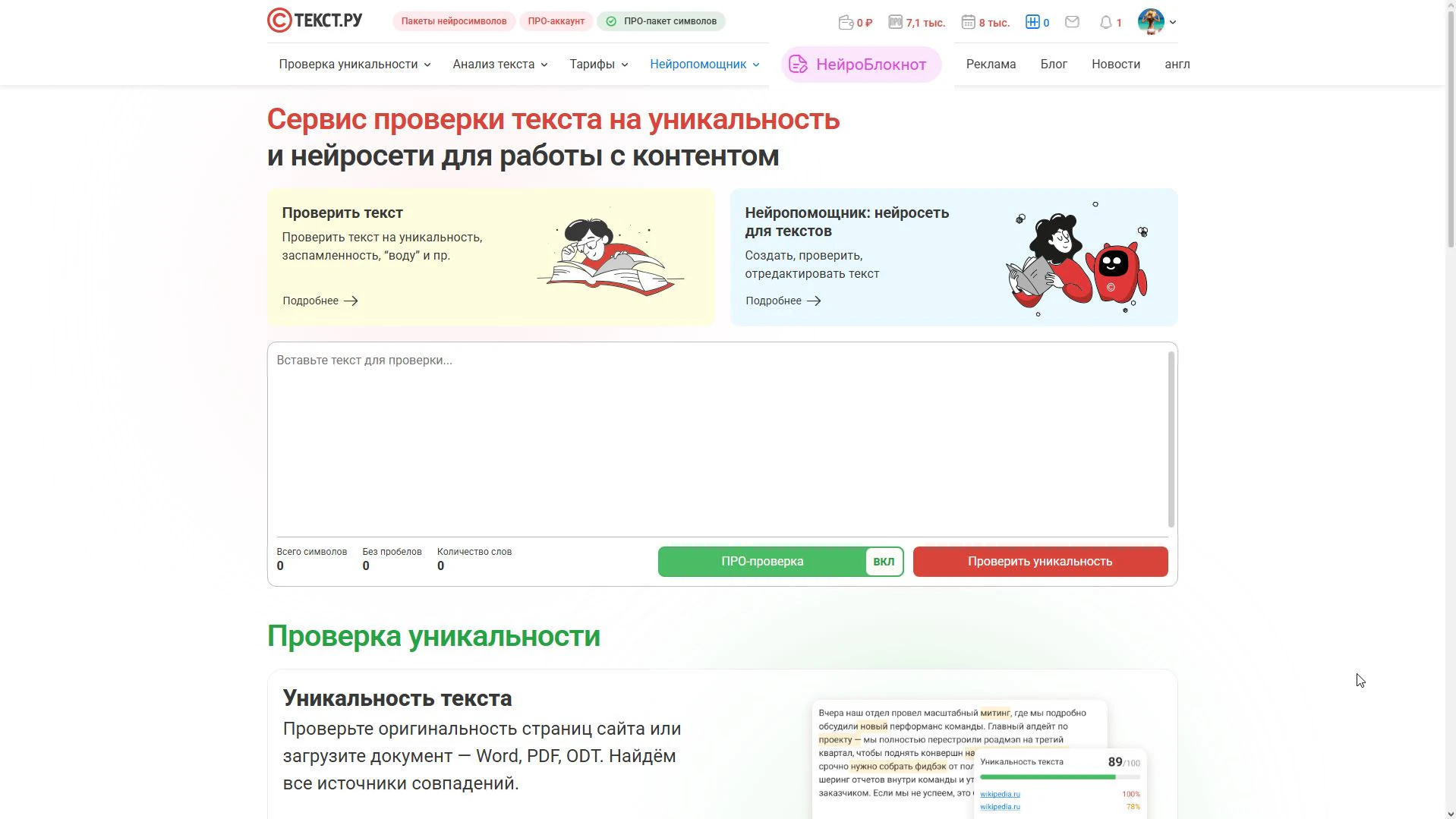Screen dimensions: 1456x819
Task: Open the Реклама menu item
Action: (991, 65)
